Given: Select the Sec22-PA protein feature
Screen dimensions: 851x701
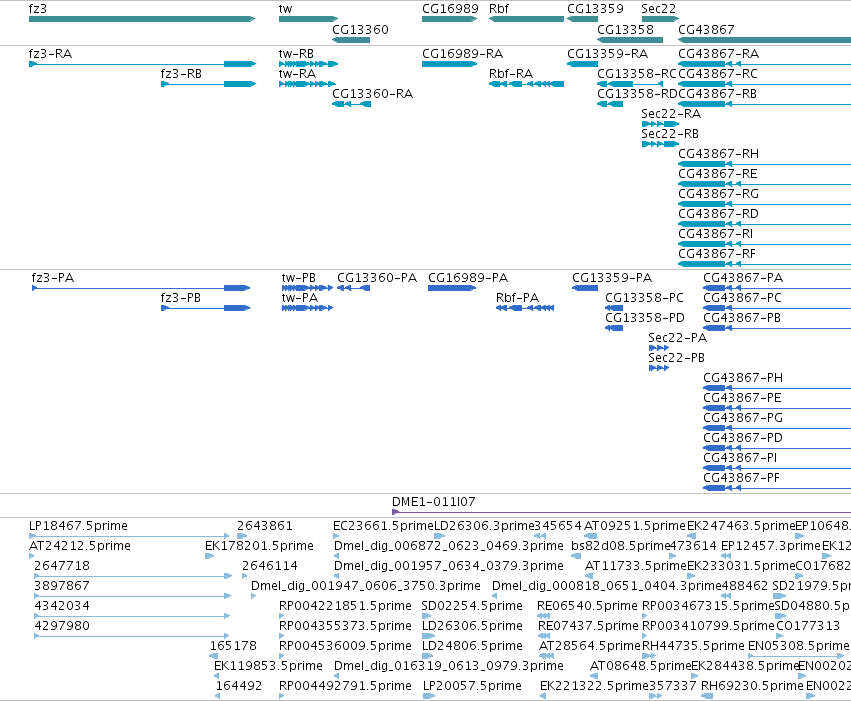Looking at the screenshot, I should pyautogui.click(x=658, y=348).
